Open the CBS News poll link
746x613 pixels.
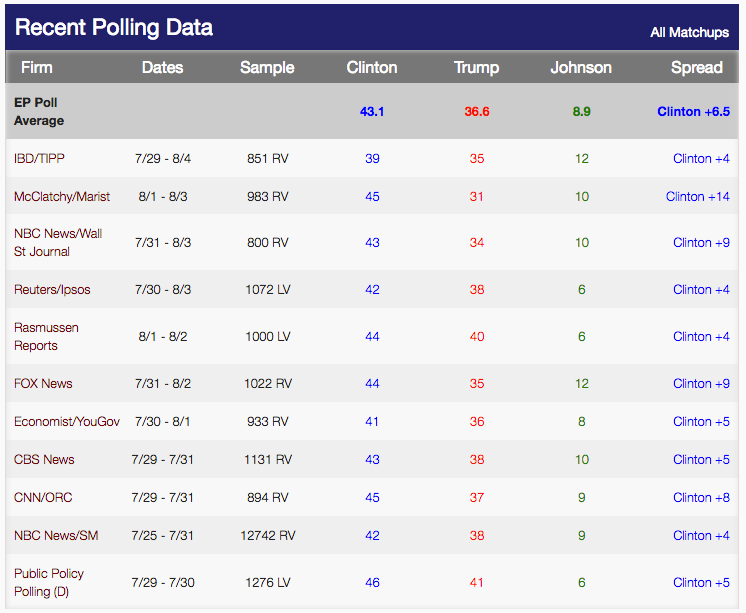pos(44,460)
